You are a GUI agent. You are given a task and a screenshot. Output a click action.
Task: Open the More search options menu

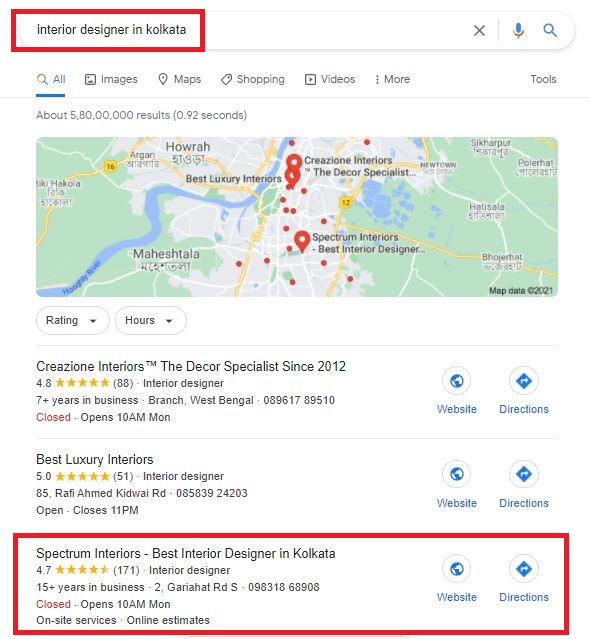click(393, 79)
